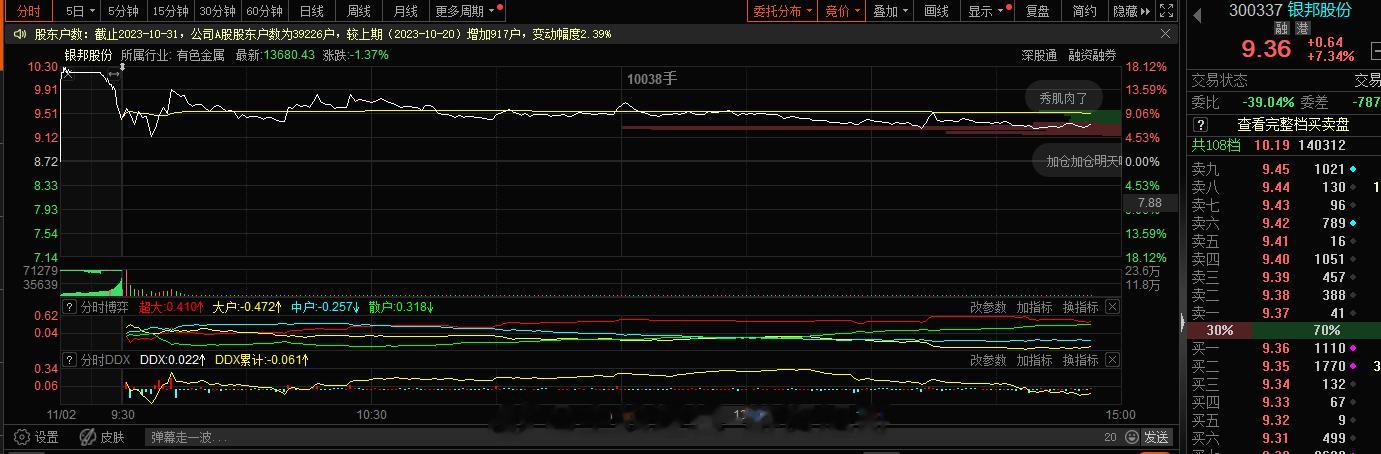Click stock name 银邦股份 in header
Image resolution: width=1381 pixels, height=454 pixels.
pyautogui.click(x=1319, y=9)
